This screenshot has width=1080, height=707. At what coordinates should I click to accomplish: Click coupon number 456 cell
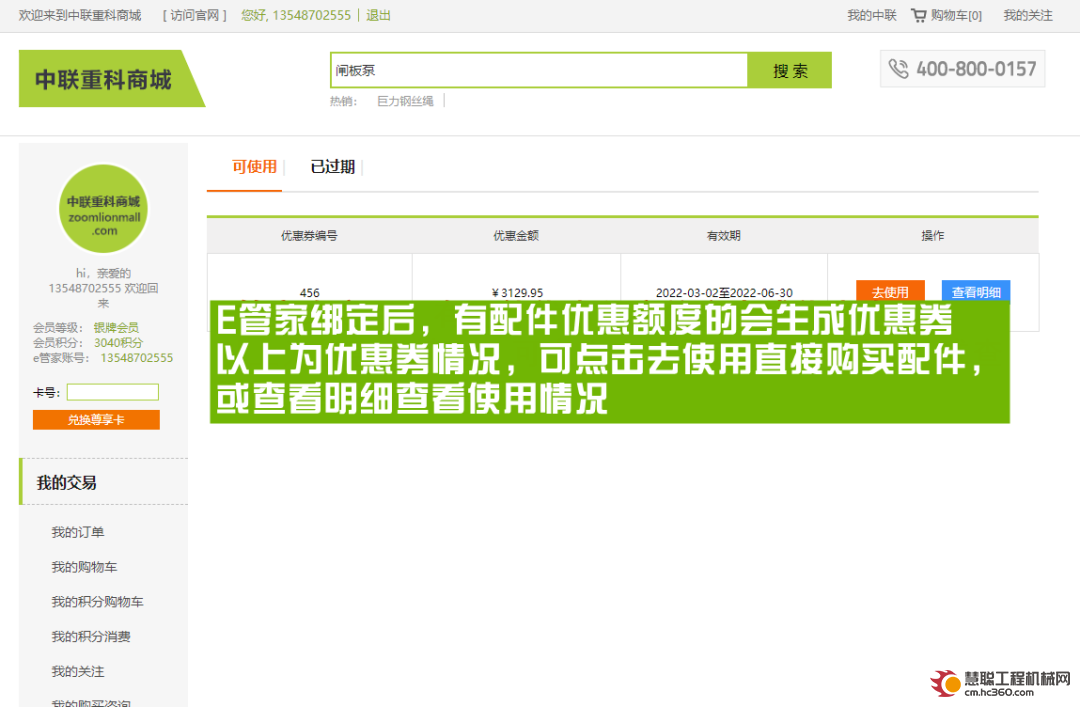tap(310, 293)
